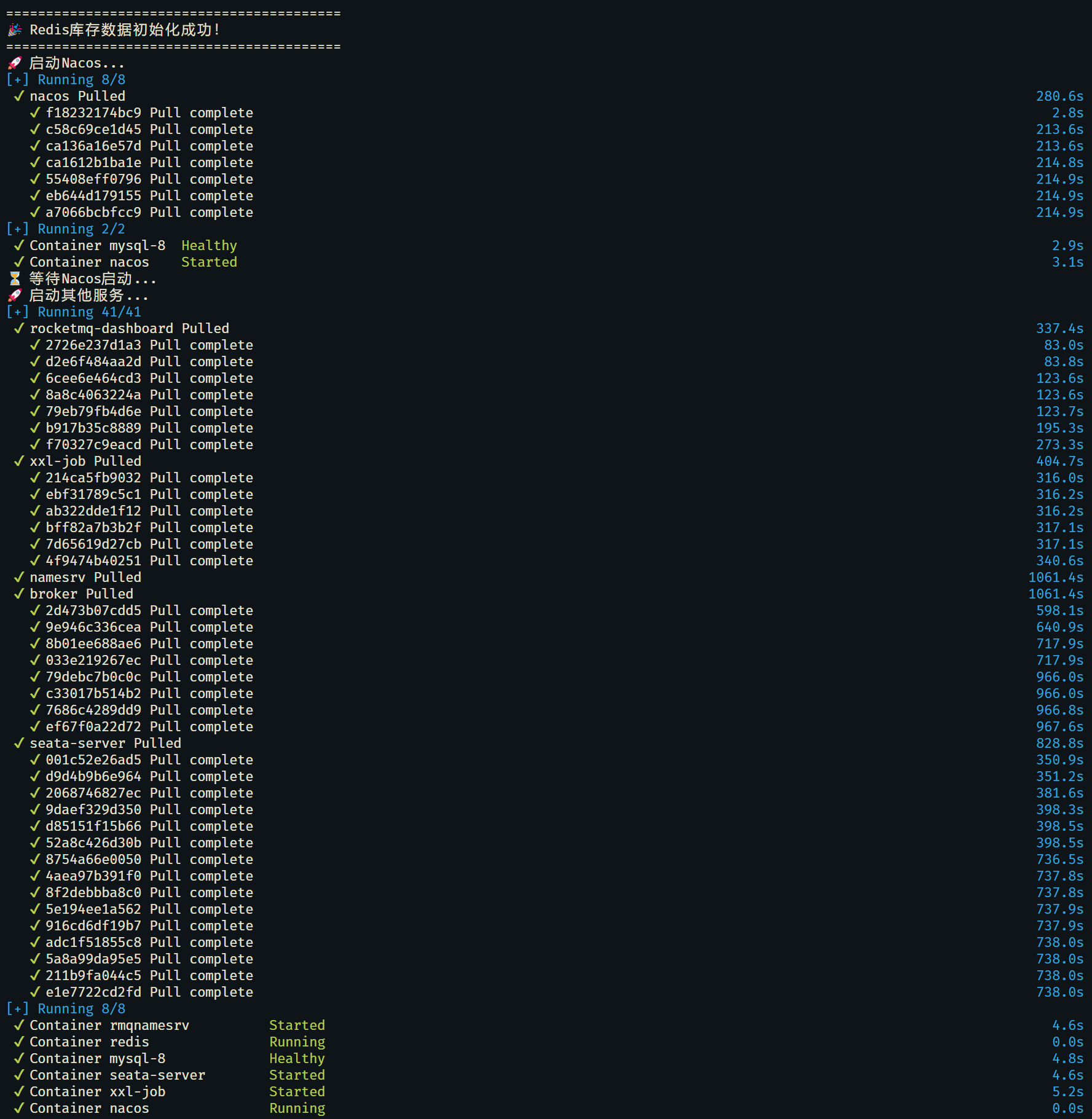The width and height of the screenshot is (1092, 1119).
Task: Click the duration 5.2s for xxl-job container
Action: 1067,1091
